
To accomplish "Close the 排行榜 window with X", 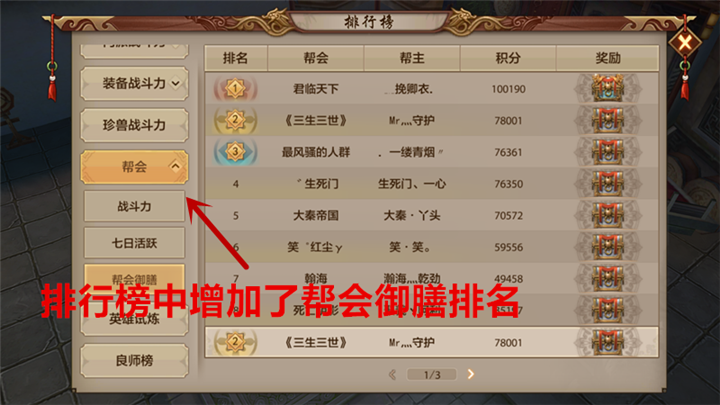I will [685, 43].
